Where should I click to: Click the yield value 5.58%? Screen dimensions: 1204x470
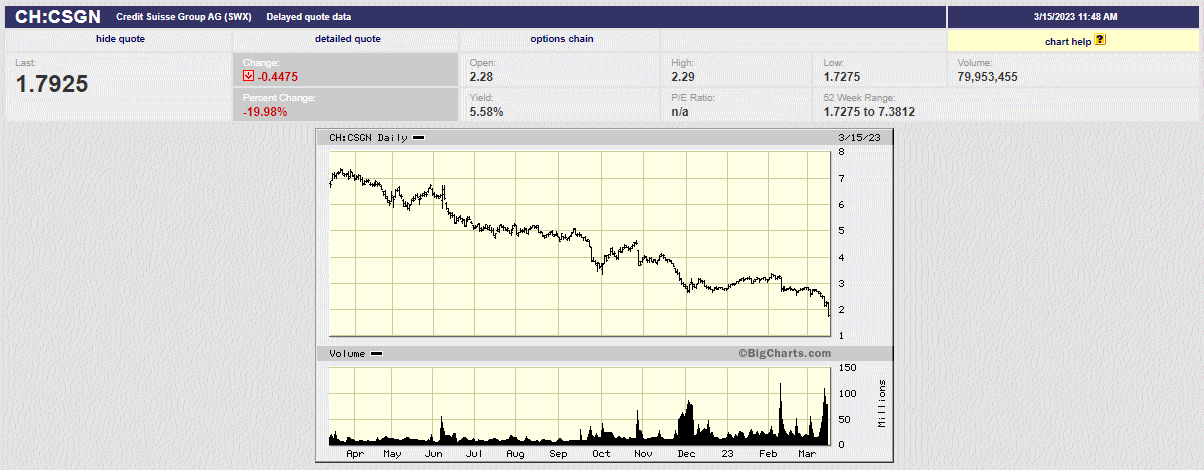(487, 111)
